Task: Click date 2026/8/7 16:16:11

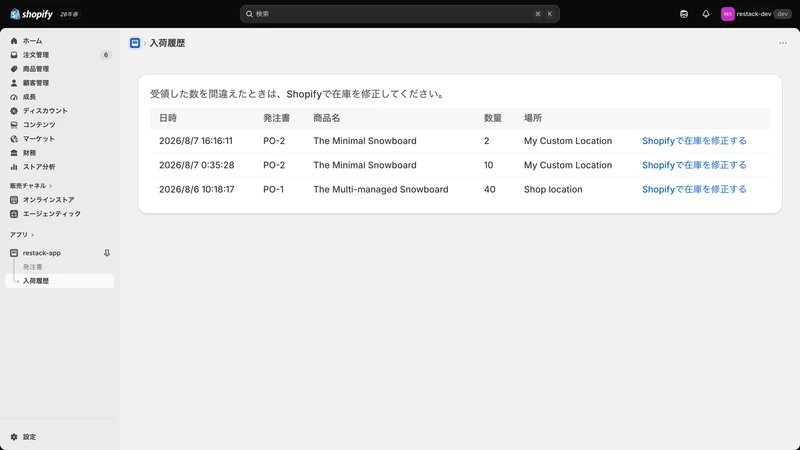Action: coord(196,141)
